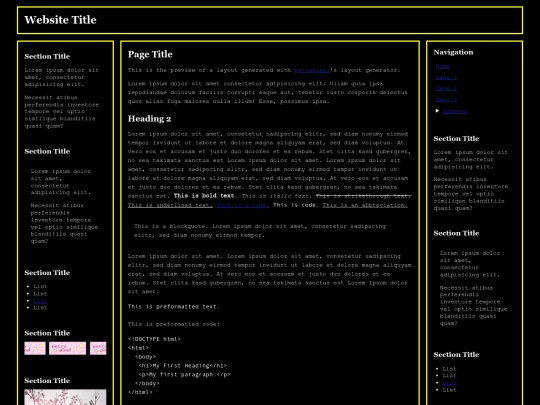Click the 'This is a link.' hyperlink

coord(243,205)
